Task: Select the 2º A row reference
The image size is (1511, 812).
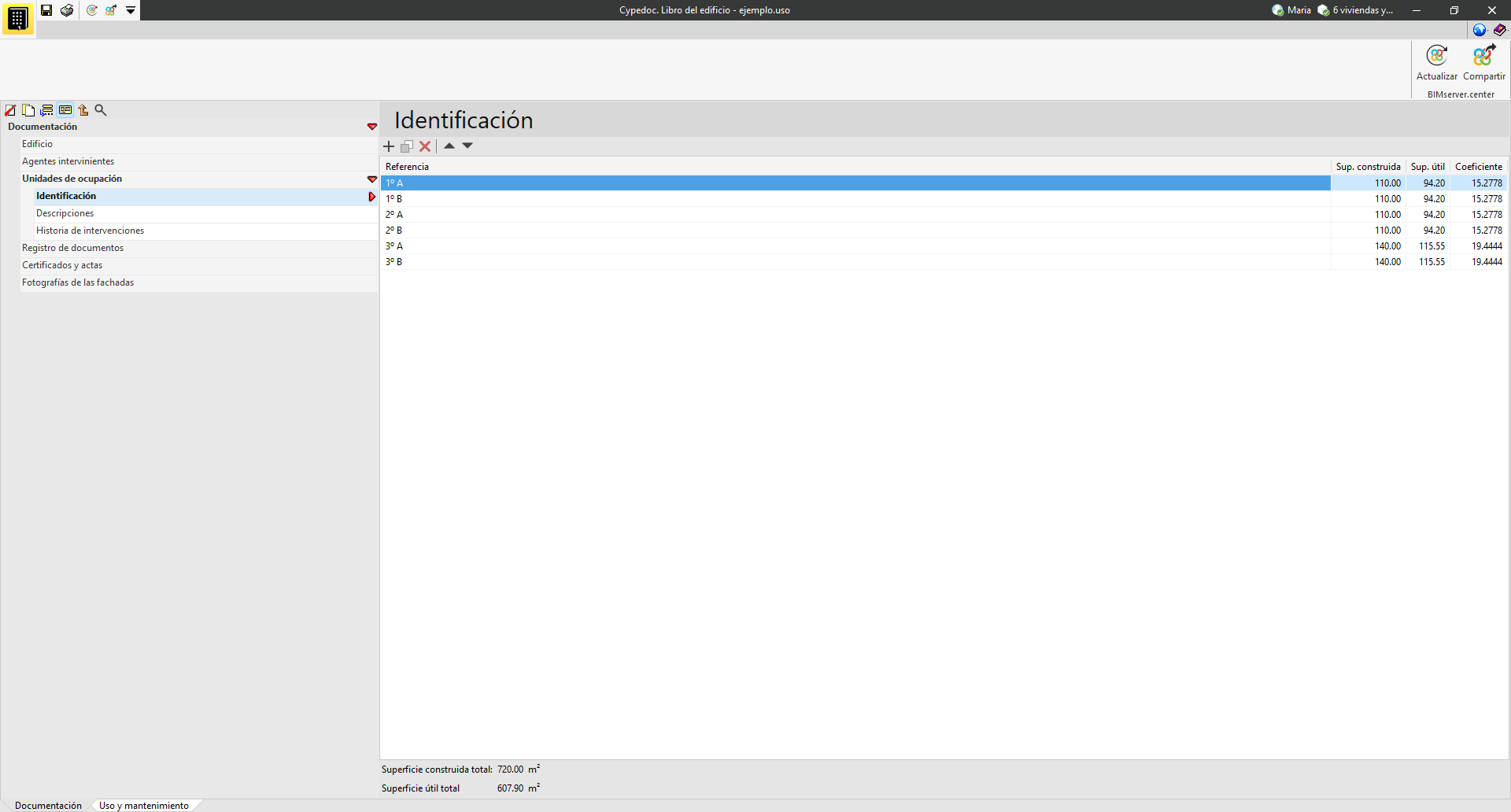Action: pos(855,215)
